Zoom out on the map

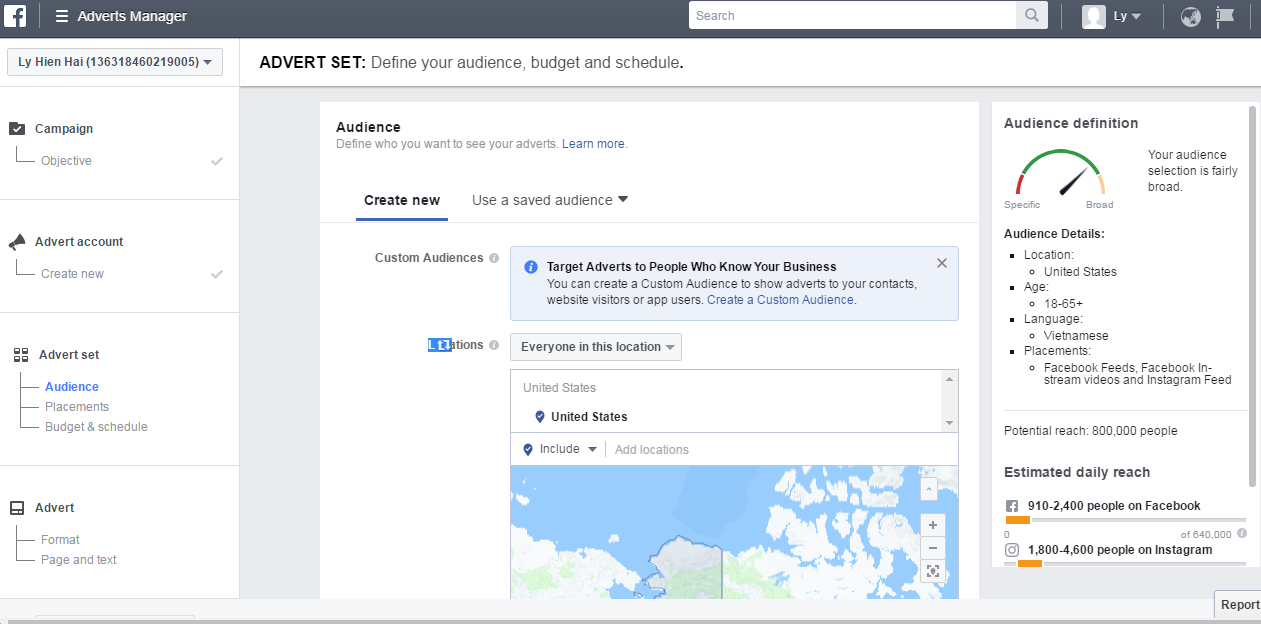(x=933, y=548)
